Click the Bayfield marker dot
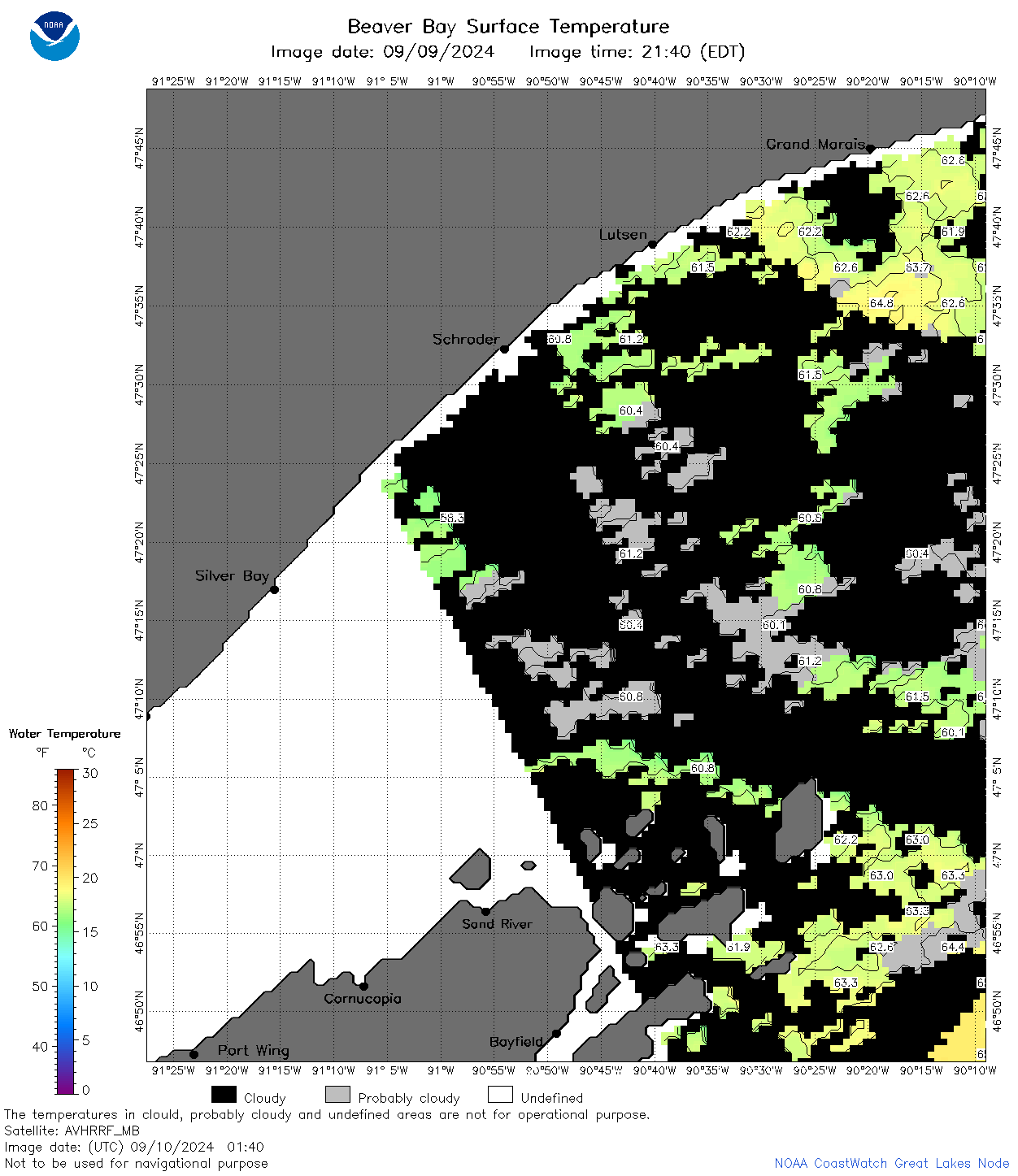 click(556, 1034)
